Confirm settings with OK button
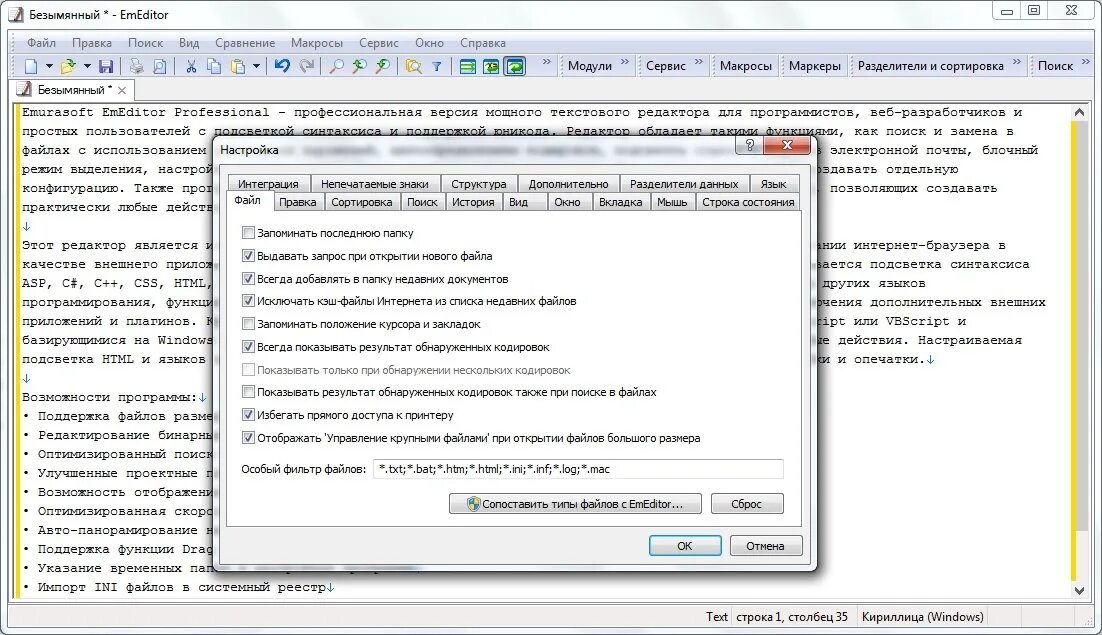Image resolution: width=1102 pixels, height=635 pixels. (x=685, y=546)
